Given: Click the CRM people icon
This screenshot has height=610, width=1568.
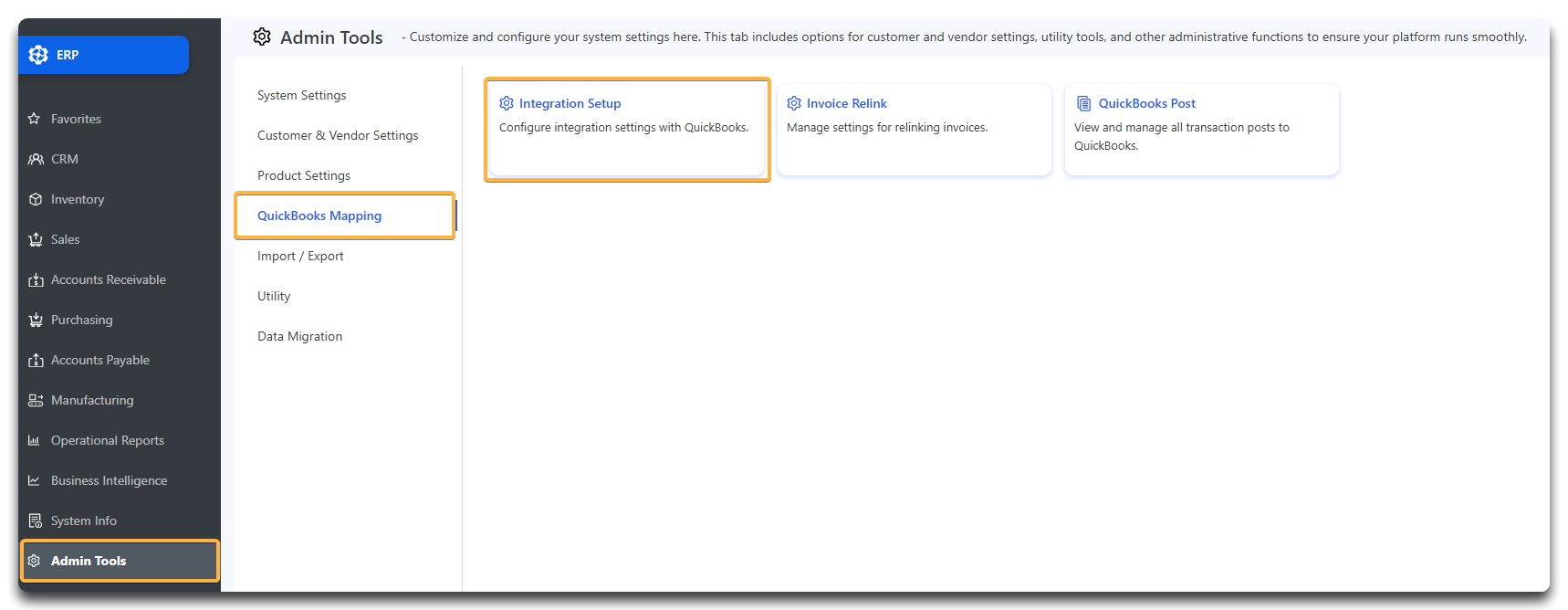Looking at the screenshot, I should tap(36, 159).
